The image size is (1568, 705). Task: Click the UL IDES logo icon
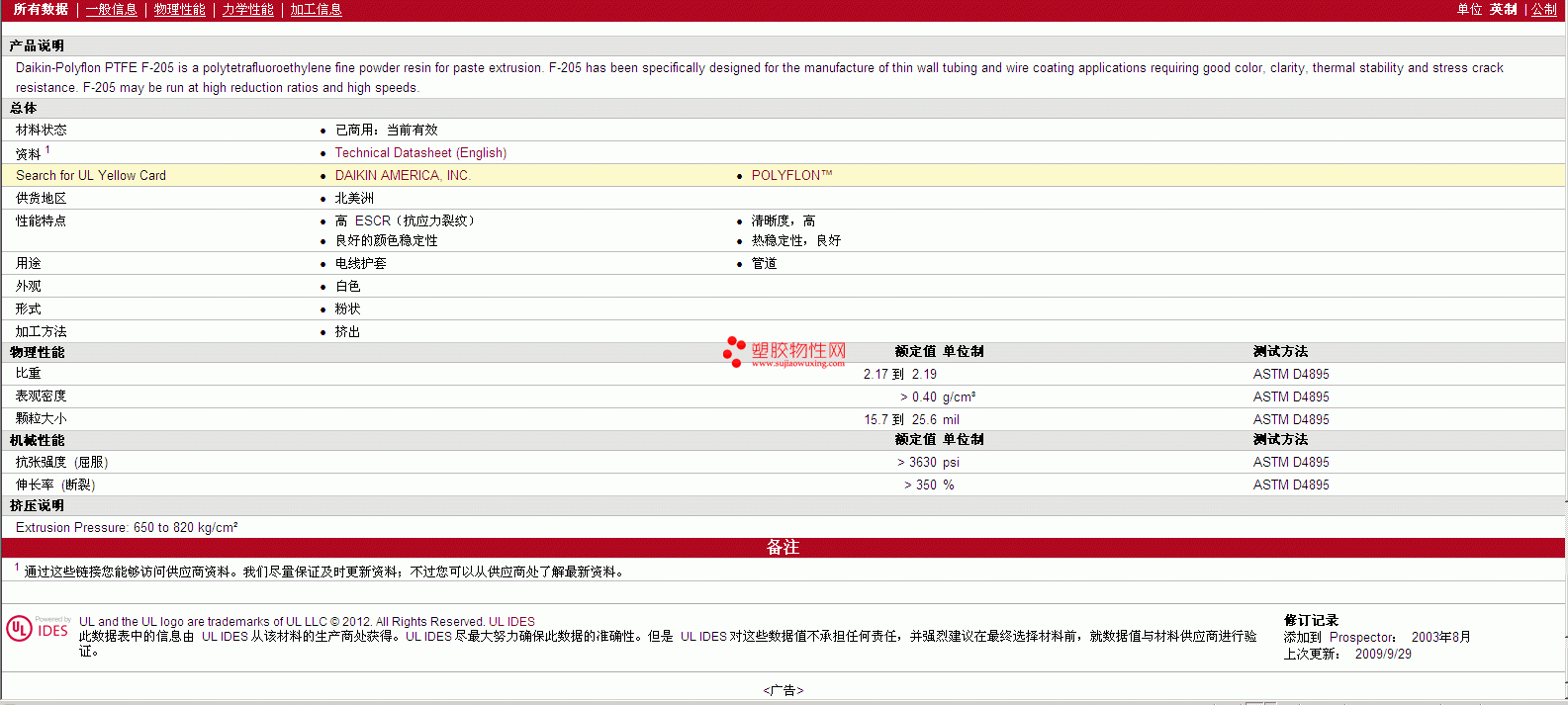[x=38, y=629]
